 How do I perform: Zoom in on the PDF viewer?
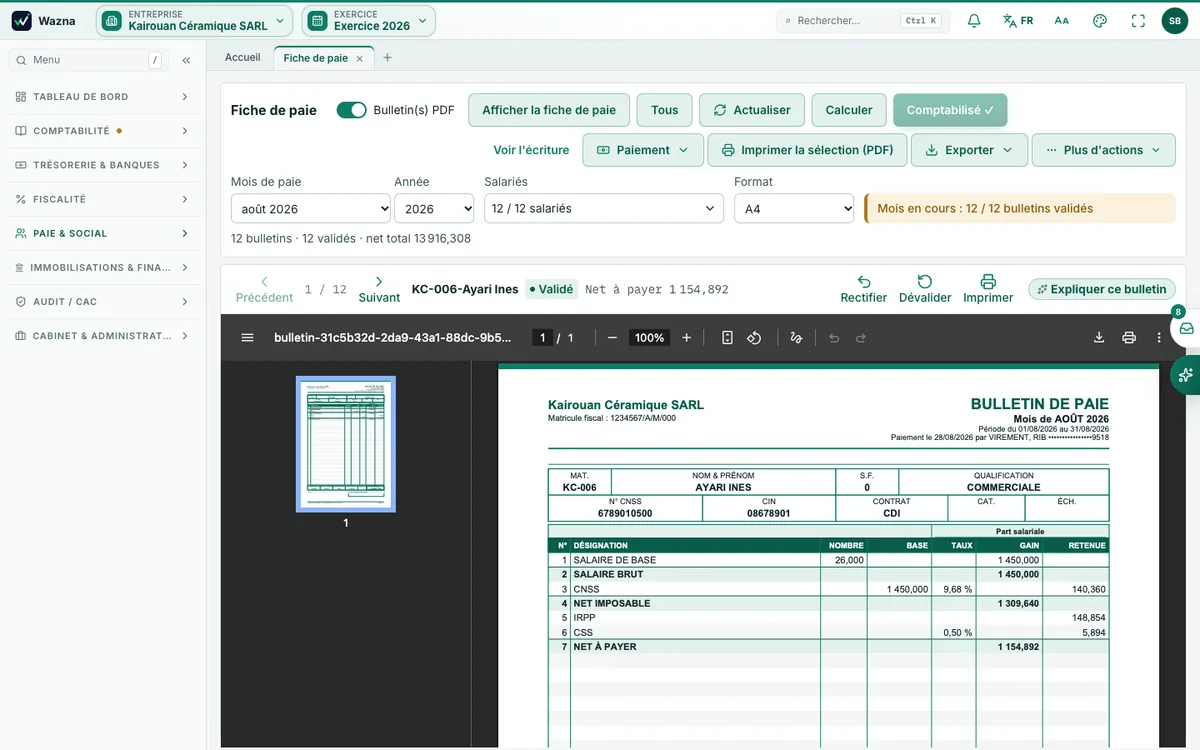coord(686,338)
